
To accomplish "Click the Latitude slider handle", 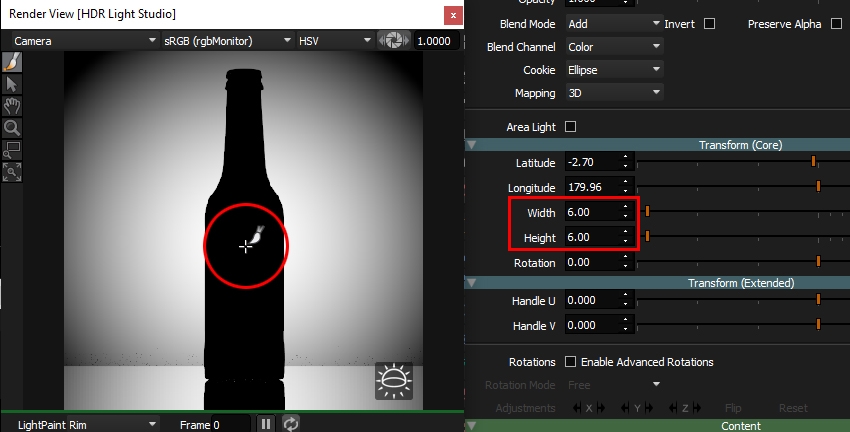I will (x=813, y=161).
